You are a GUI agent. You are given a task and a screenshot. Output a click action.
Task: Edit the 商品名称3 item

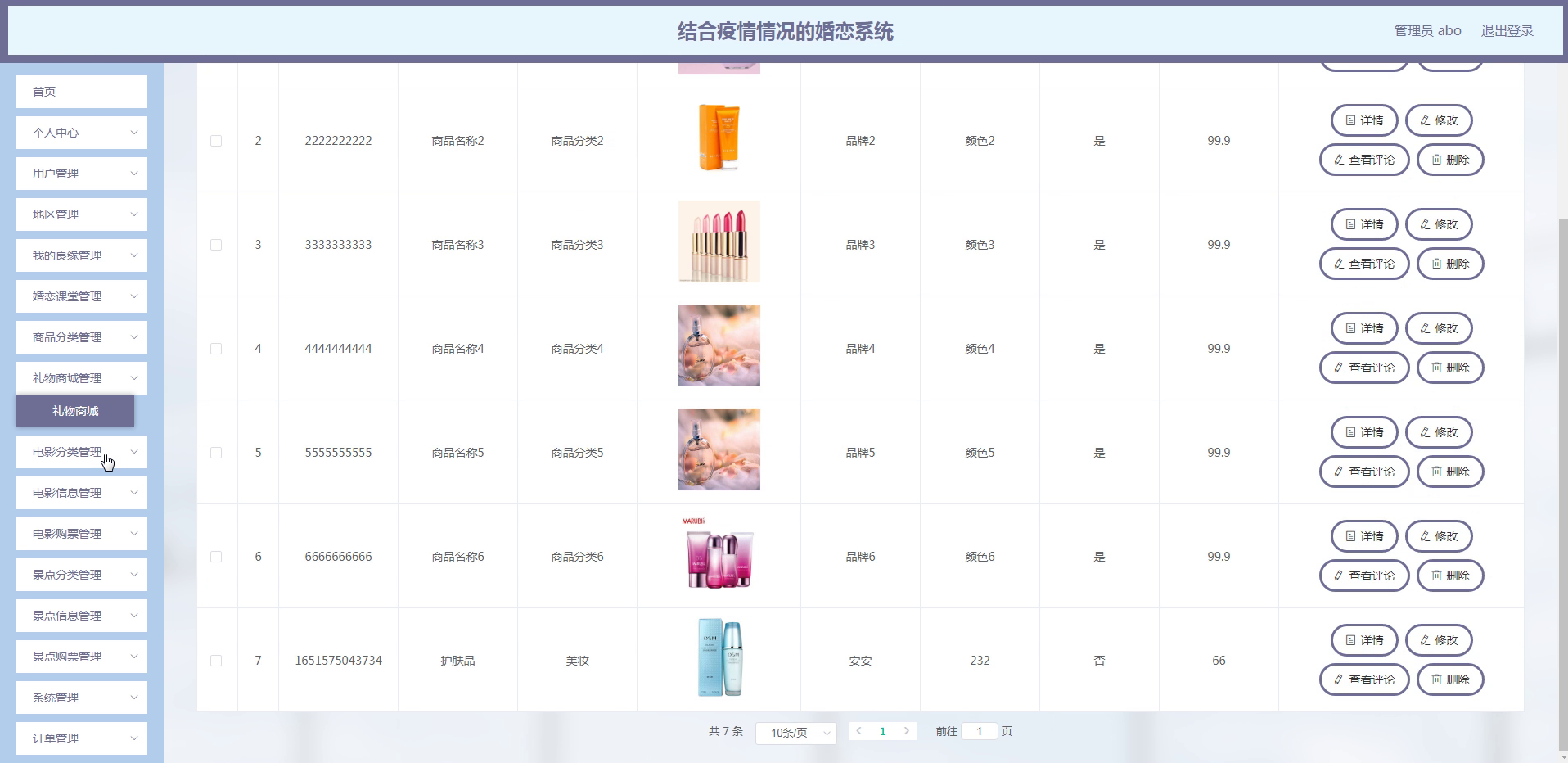click(1439, 224)
